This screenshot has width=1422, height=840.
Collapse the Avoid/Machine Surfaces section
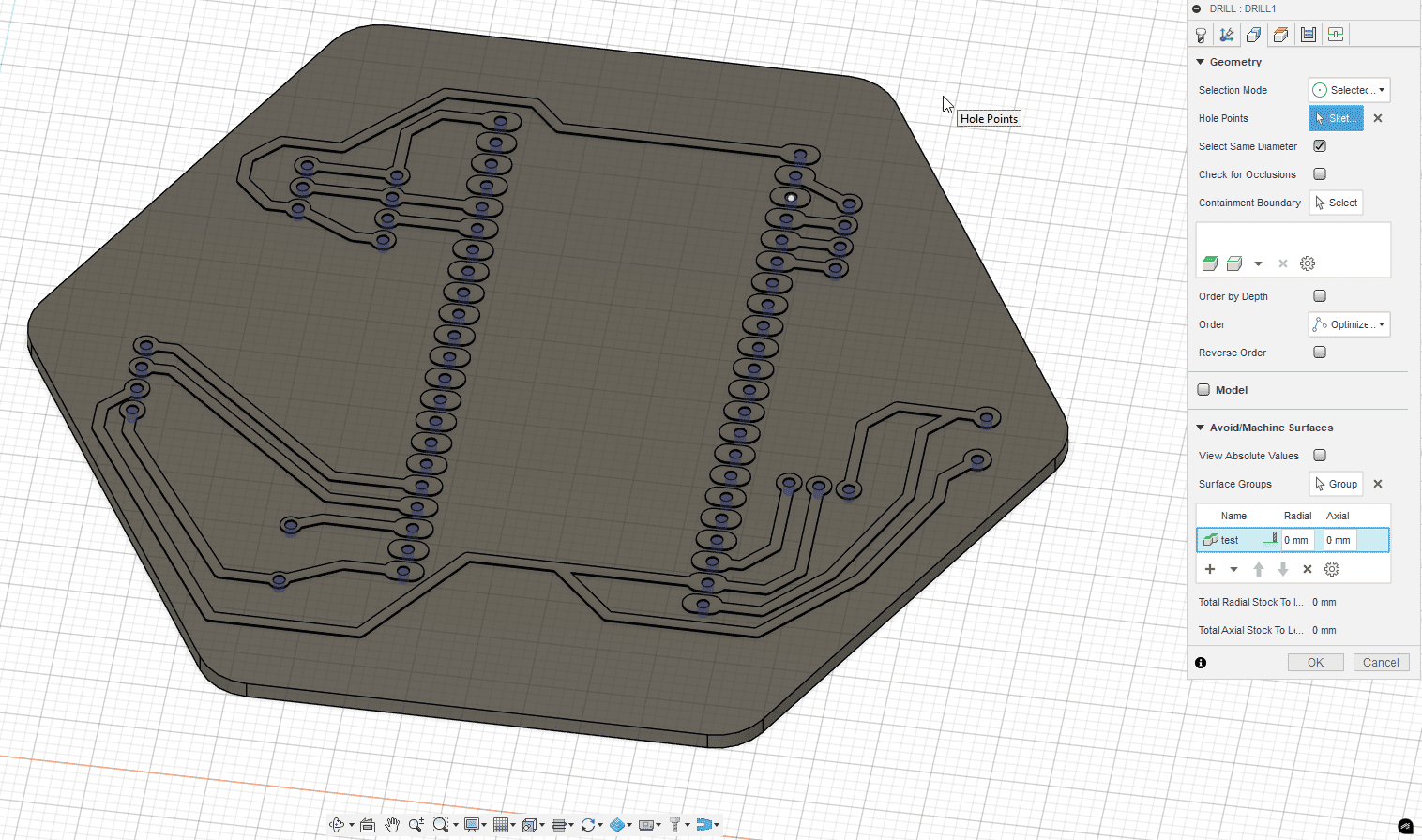pos(1200,427)
